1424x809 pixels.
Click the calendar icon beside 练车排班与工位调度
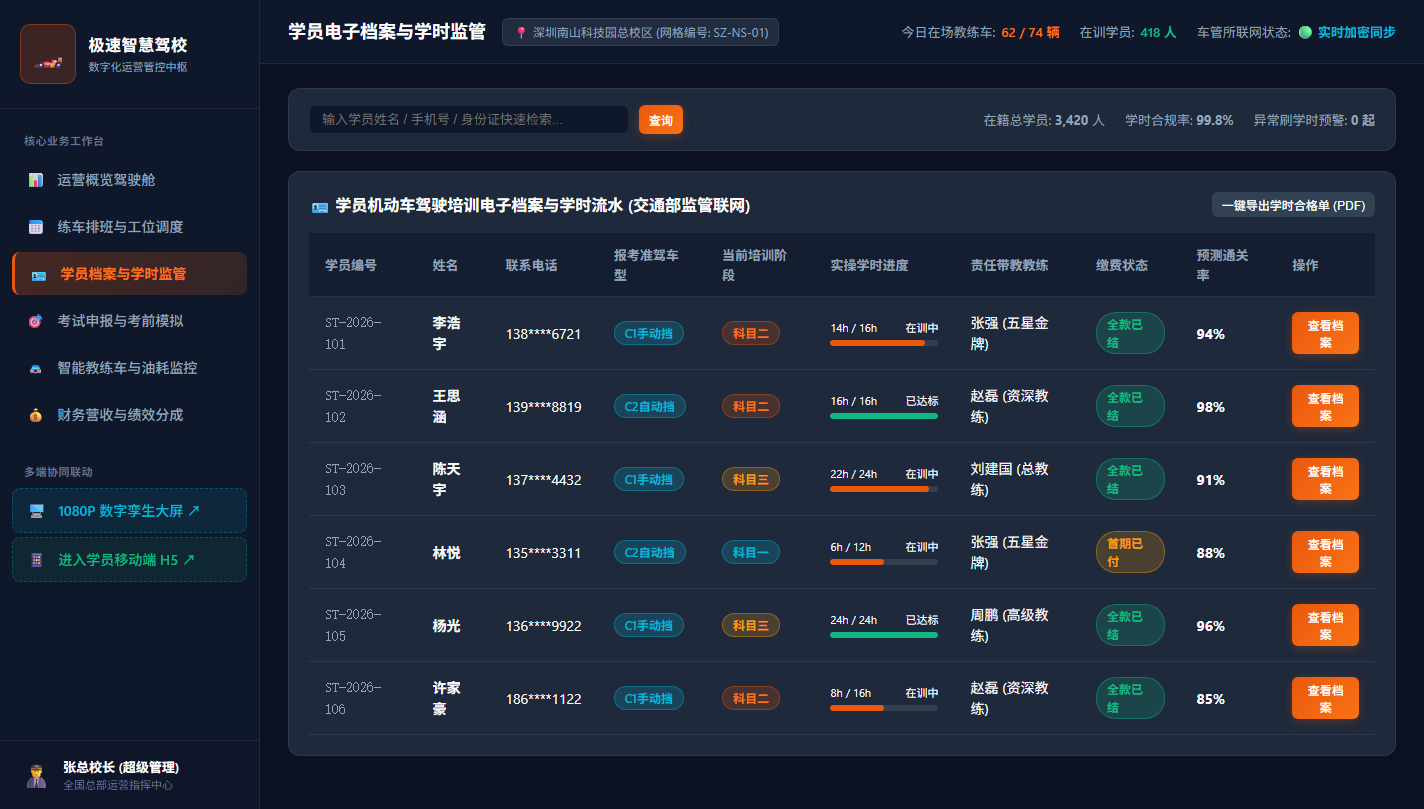[36, 227]
